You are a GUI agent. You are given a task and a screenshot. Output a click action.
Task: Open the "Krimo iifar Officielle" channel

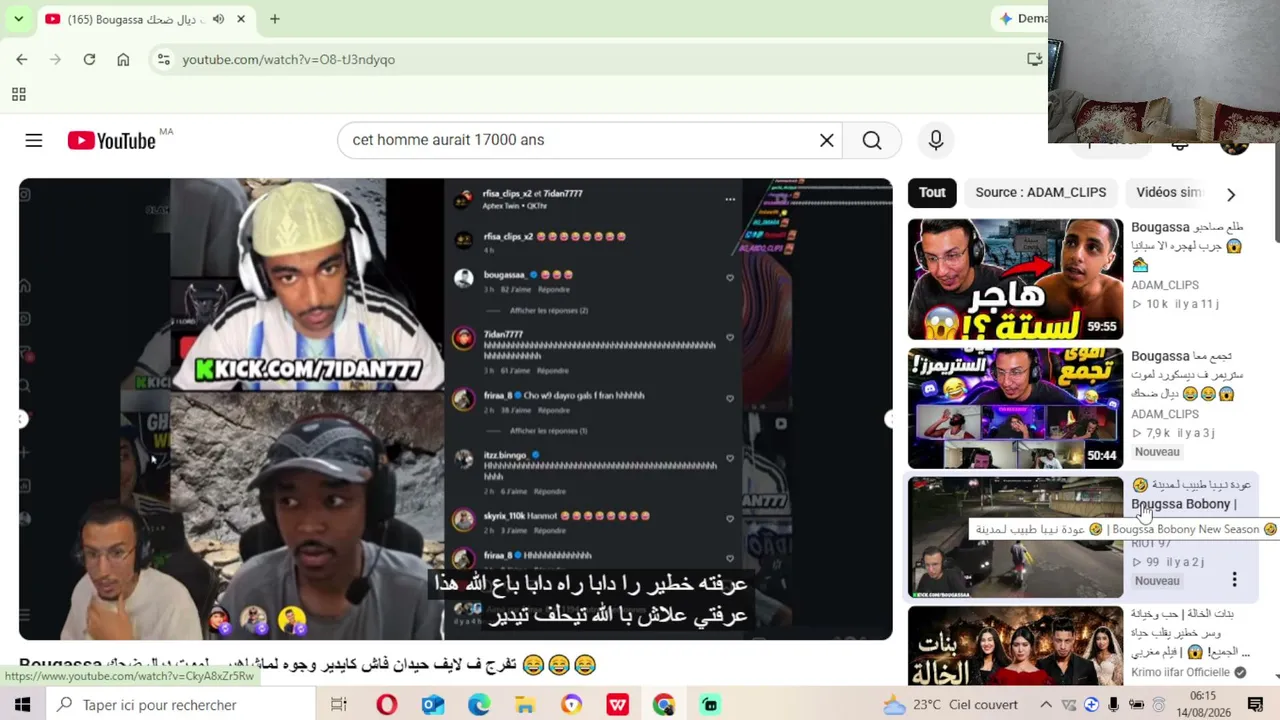[x=1181, y=673]
